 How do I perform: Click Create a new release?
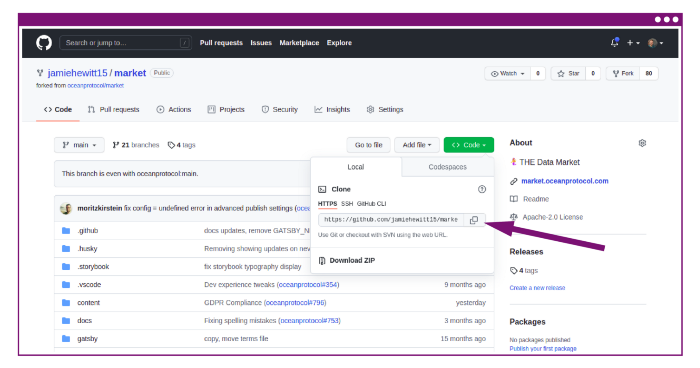pos(537,288)
